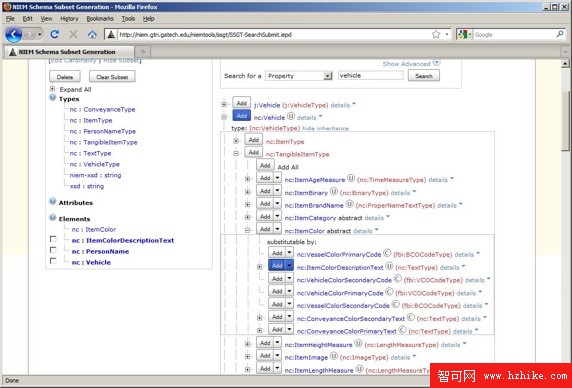Viewport: 572px width, 388px height.
Task: Click the Delete button
Action: click(x=65, y=77)
